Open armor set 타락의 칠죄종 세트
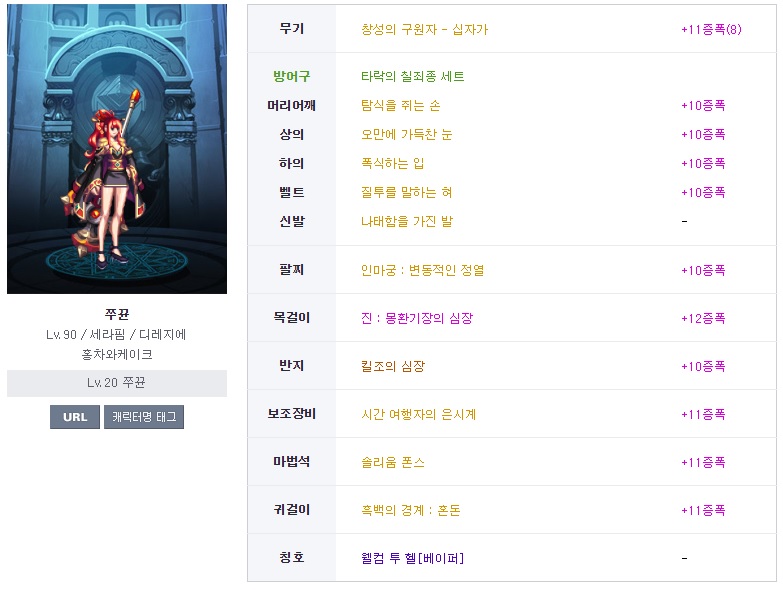Screen dimensions: 783x590 [412, 76]
